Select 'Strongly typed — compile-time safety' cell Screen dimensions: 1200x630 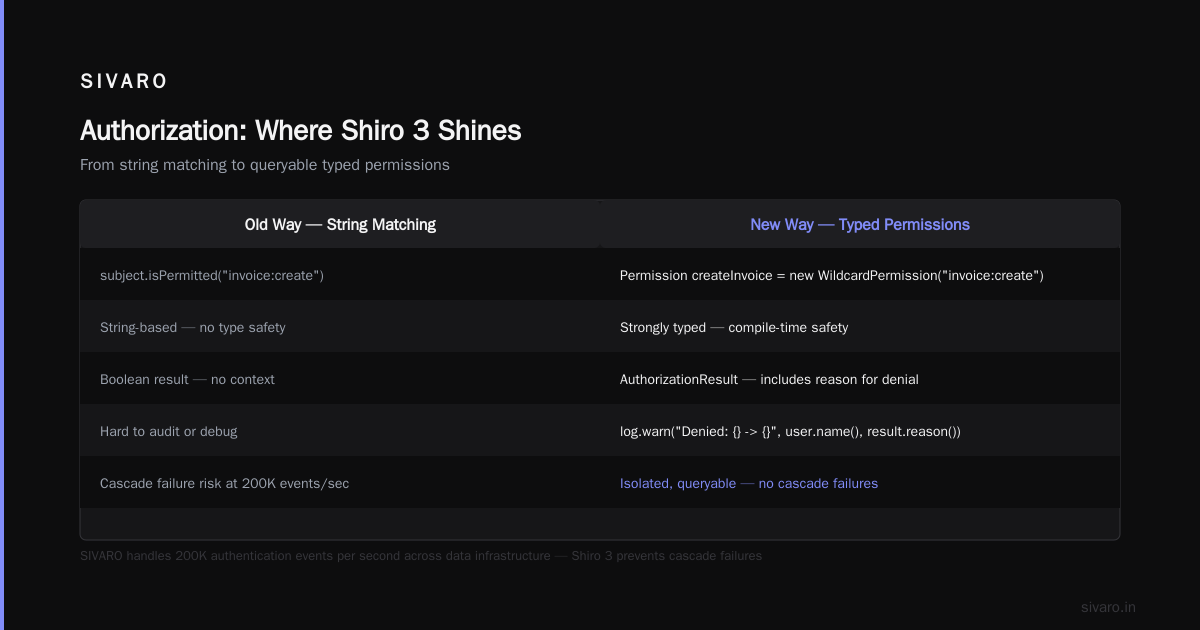coord(734,327)
